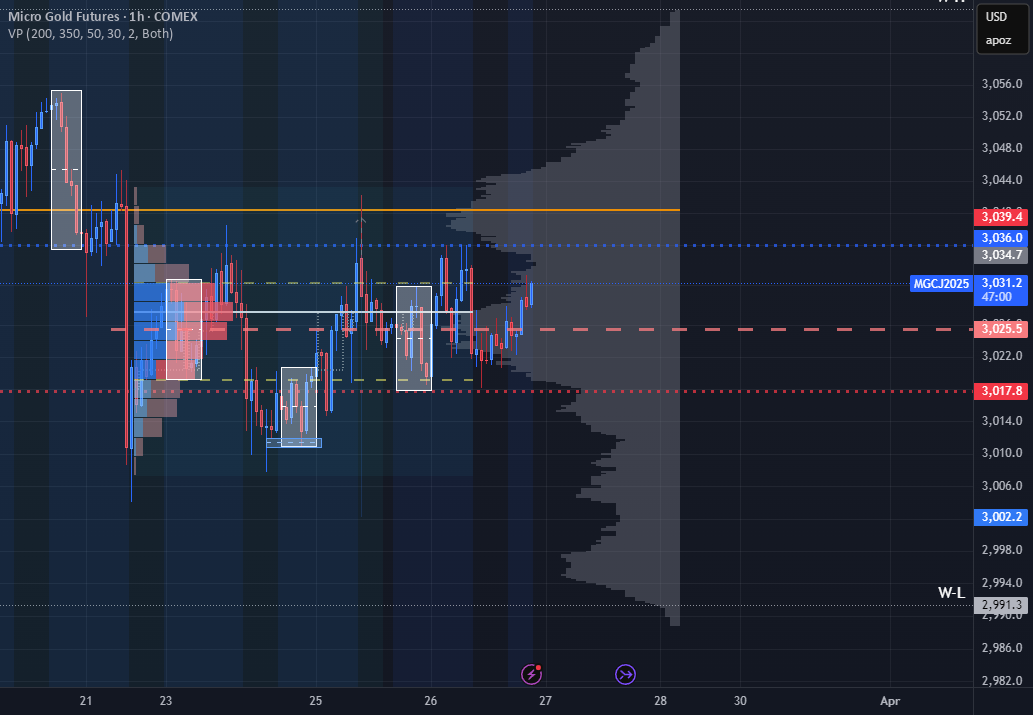Click the red 3,017.8 price label
The image size is (1033, 715).
[1001, 391]
